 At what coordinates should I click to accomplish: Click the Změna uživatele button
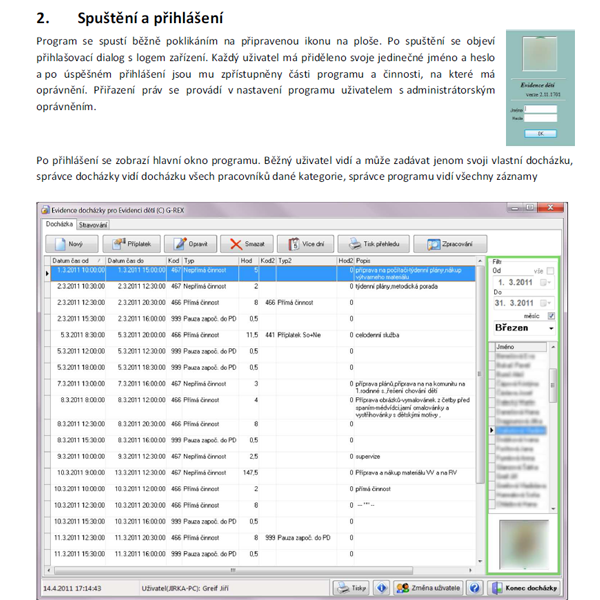[x=428, y=588]
